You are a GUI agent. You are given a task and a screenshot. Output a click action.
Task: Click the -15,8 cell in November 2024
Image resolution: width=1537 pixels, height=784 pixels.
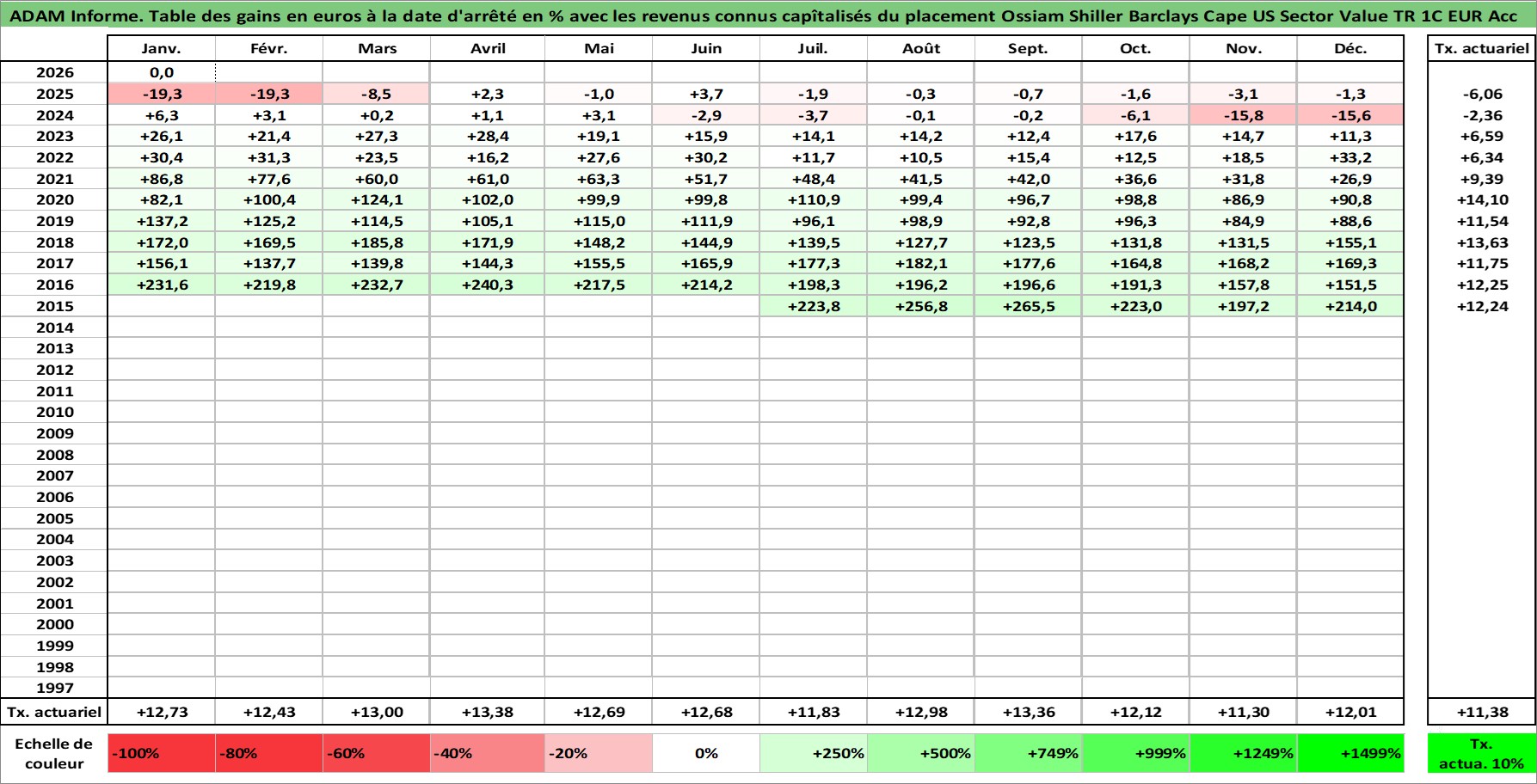coord(1244,115)
